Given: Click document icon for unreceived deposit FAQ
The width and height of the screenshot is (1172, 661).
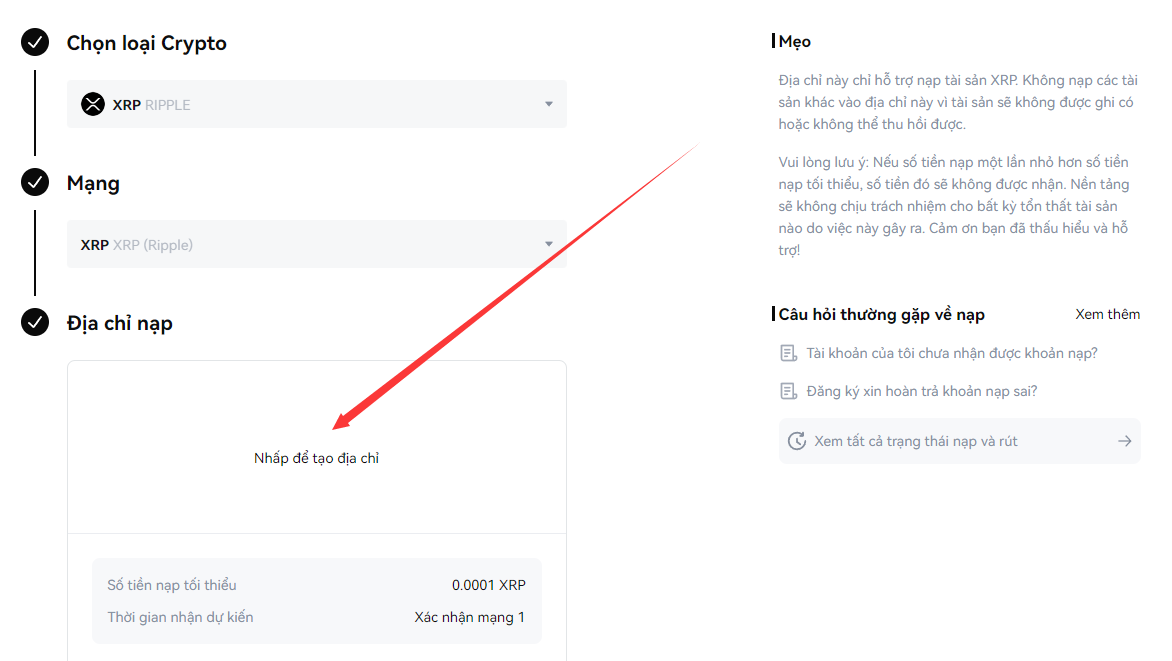Looking at the screenshot, I should click(789, 353).
